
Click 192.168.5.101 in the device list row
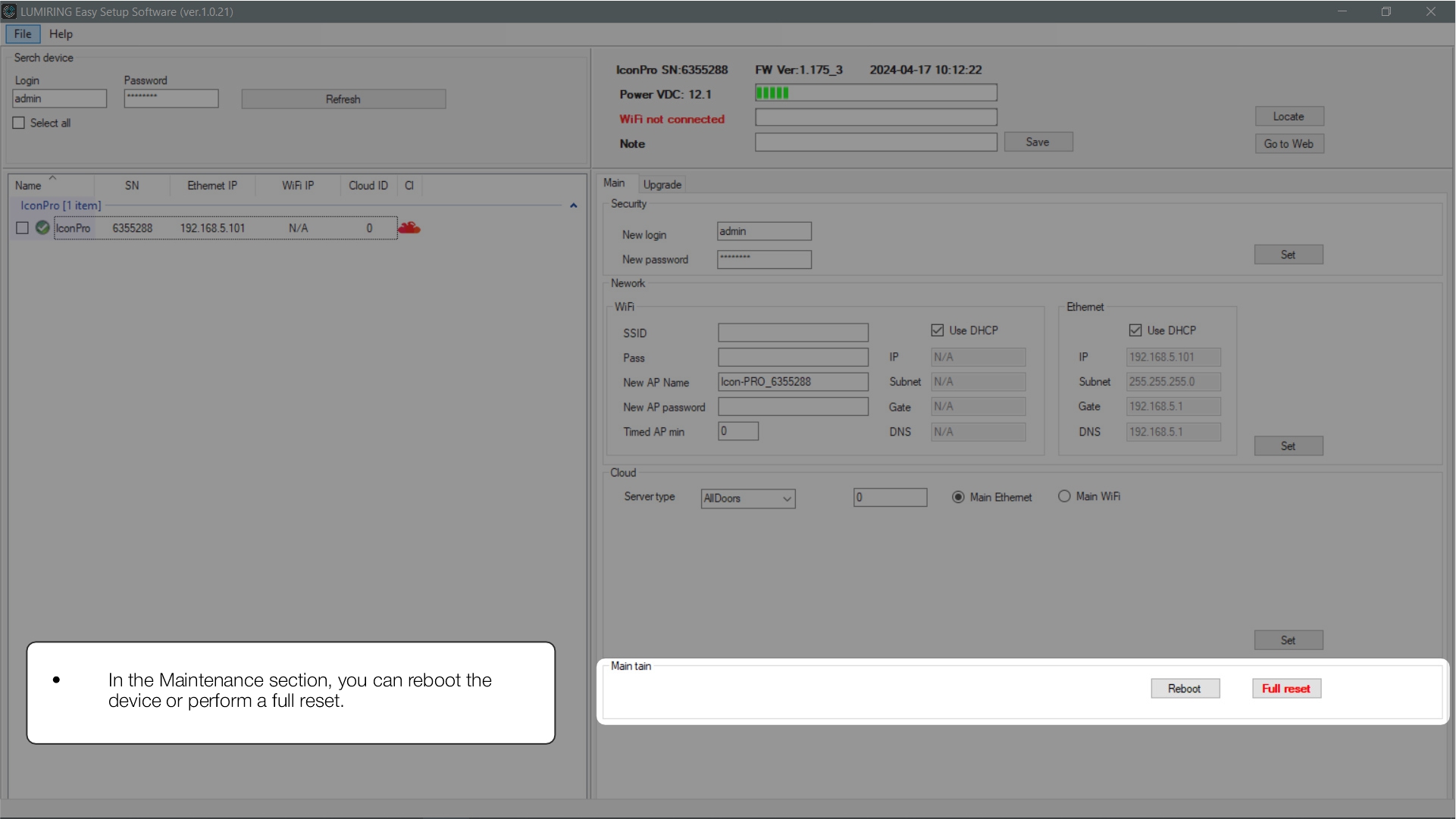pos(212,228)
